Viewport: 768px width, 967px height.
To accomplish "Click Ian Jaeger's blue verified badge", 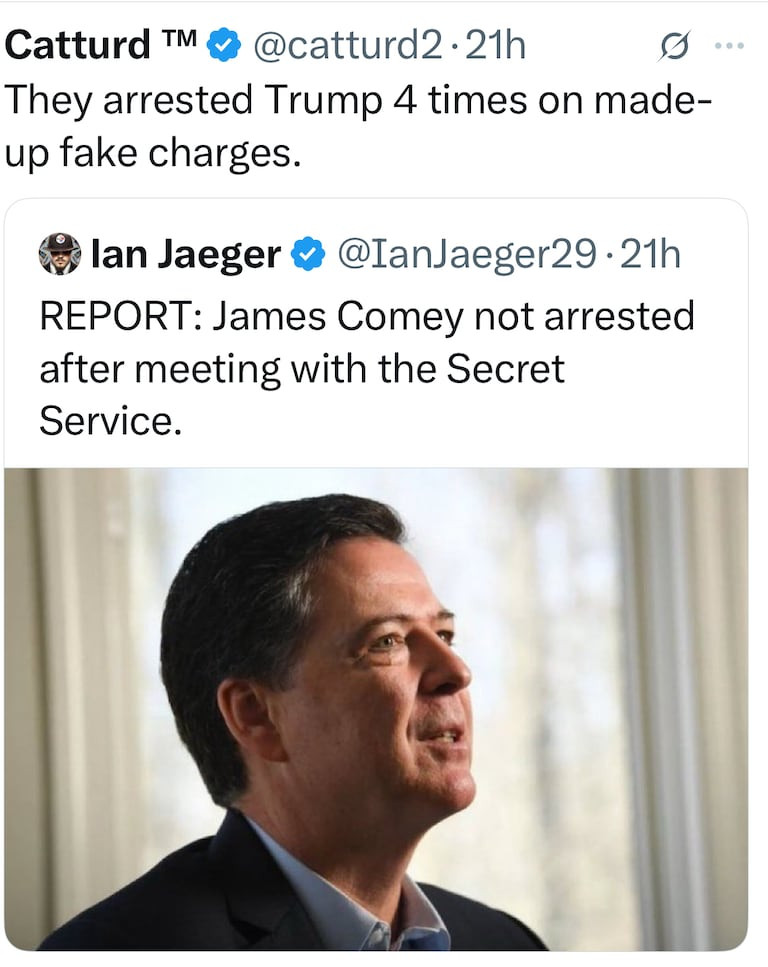I will click(x=306, y=256).
